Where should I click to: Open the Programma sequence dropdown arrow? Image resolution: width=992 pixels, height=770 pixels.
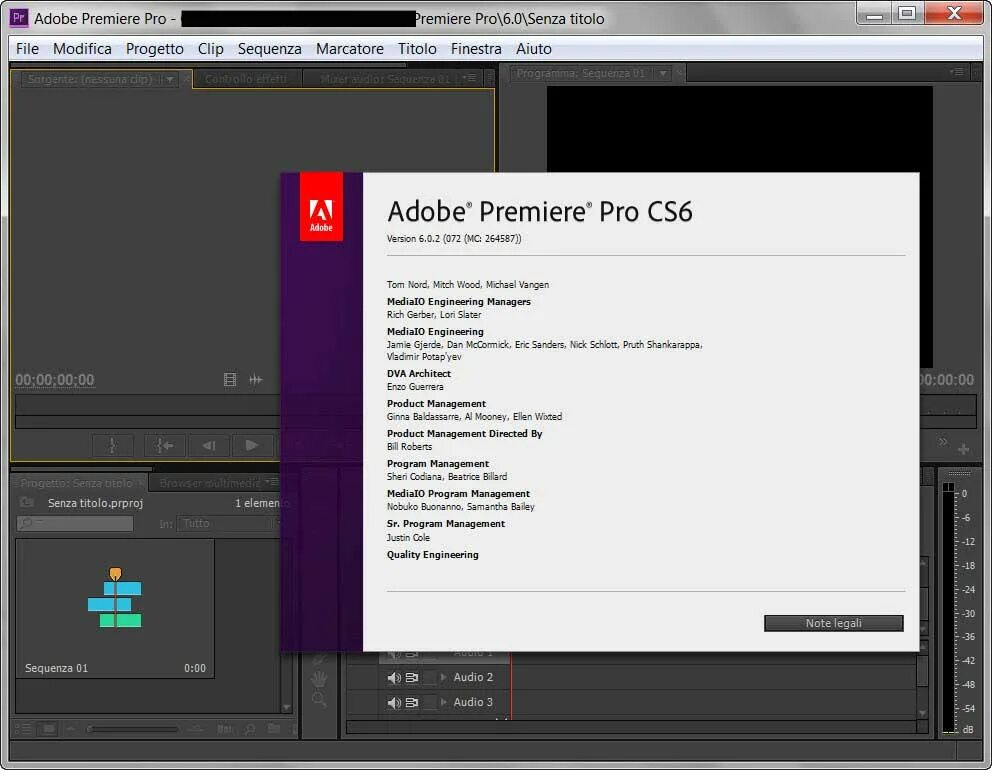coord(662,73)
